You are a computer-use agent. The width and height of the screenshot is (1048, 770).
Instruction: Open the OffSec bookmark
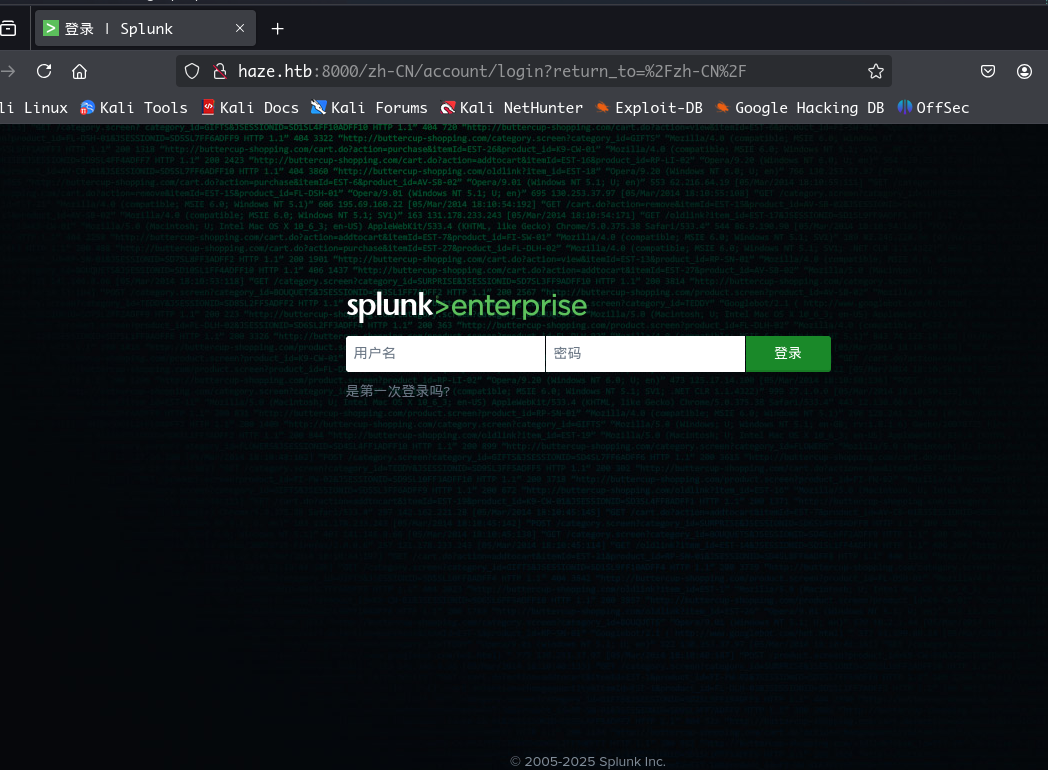[x=933, y=108]
